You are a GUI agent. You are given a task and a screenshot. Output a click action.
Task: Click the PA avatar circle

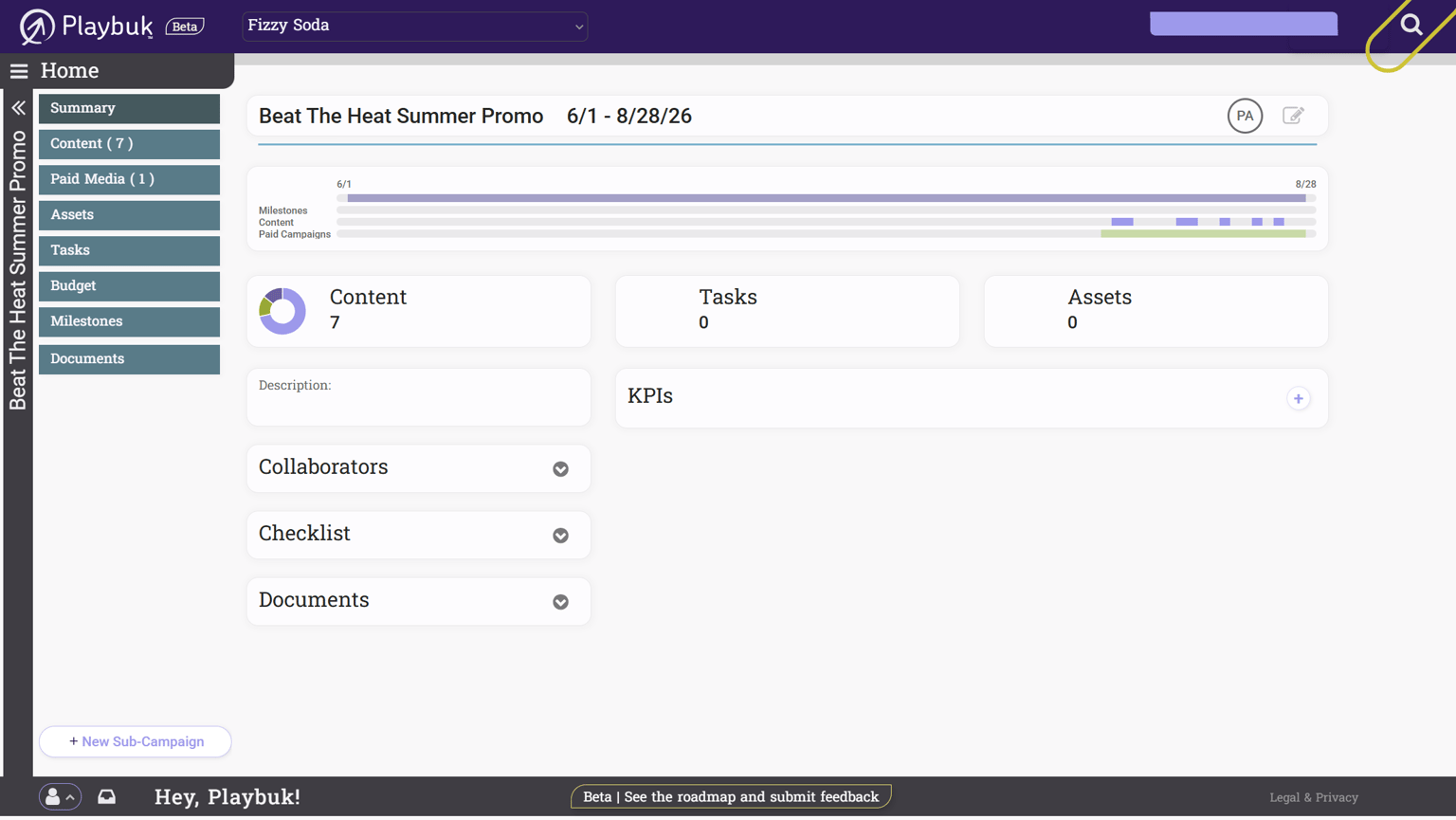1245,116
